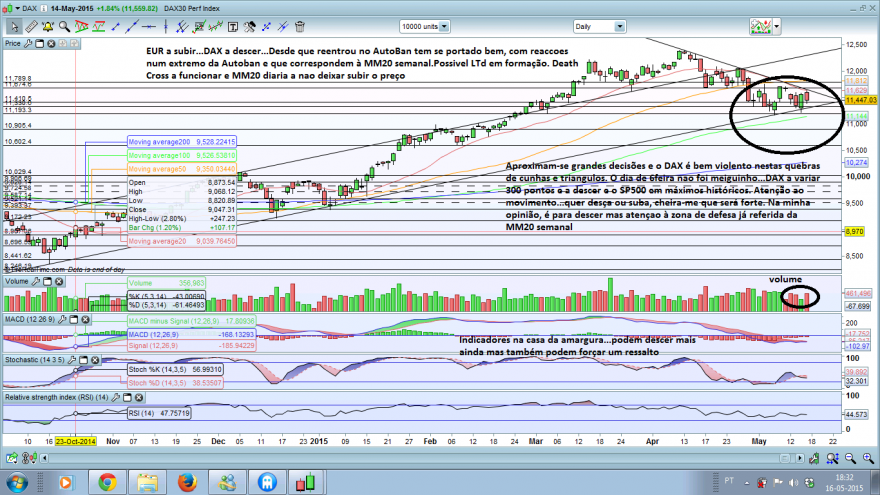Pick the parallel channel lines tool
880x495 pixels.
pyautogui.click(x=182, y=26)
